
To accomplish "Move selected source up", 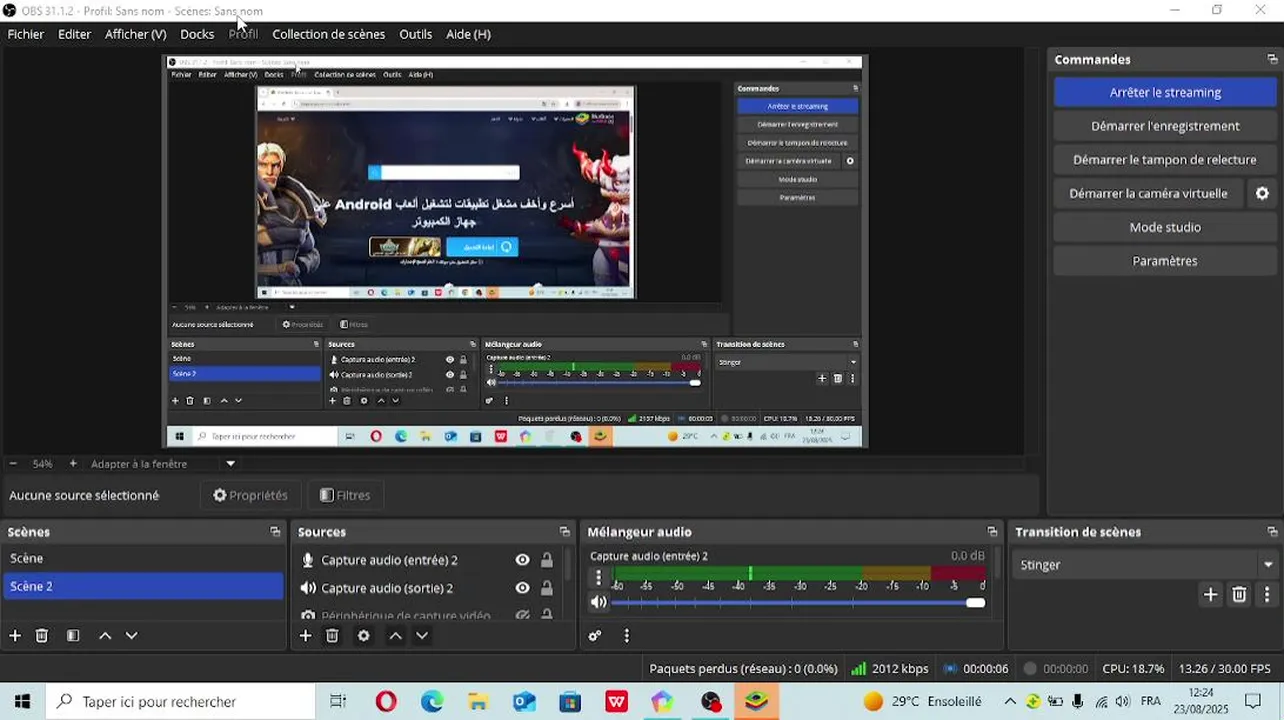I will tap(396, 635).
